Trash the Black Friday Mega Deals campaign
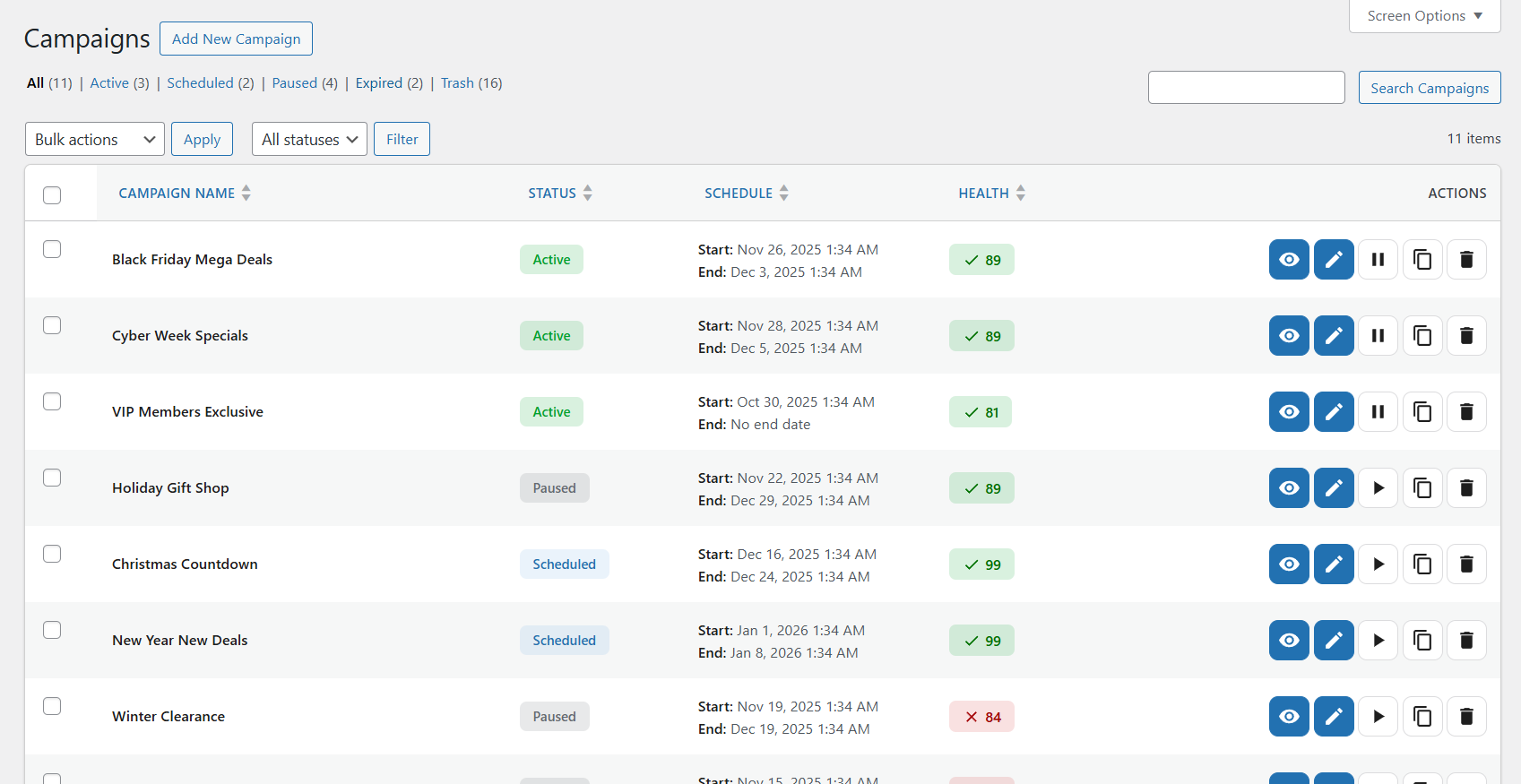 tap(1467, 260)
